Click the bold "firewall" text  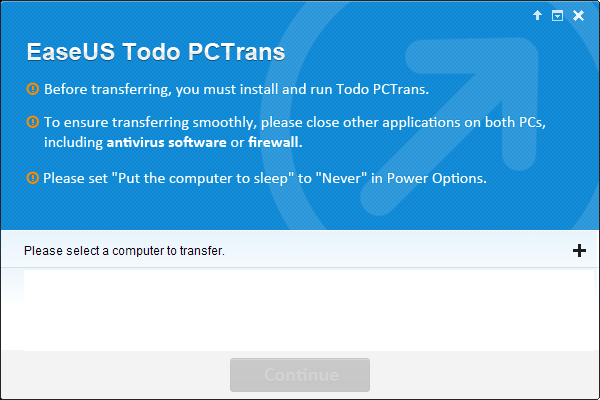click(x=274, y=143)
